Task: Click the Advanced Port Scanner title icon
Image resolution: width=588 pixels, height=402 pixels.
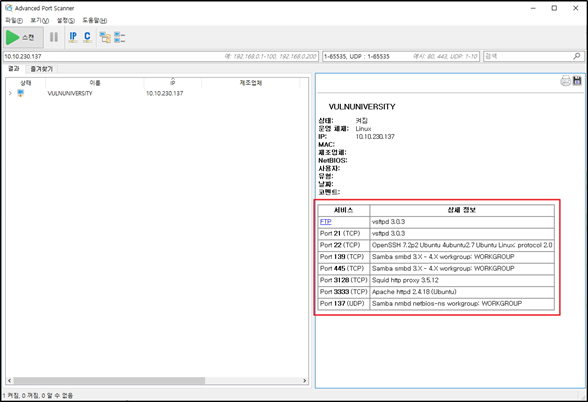Action: (9, 8)
